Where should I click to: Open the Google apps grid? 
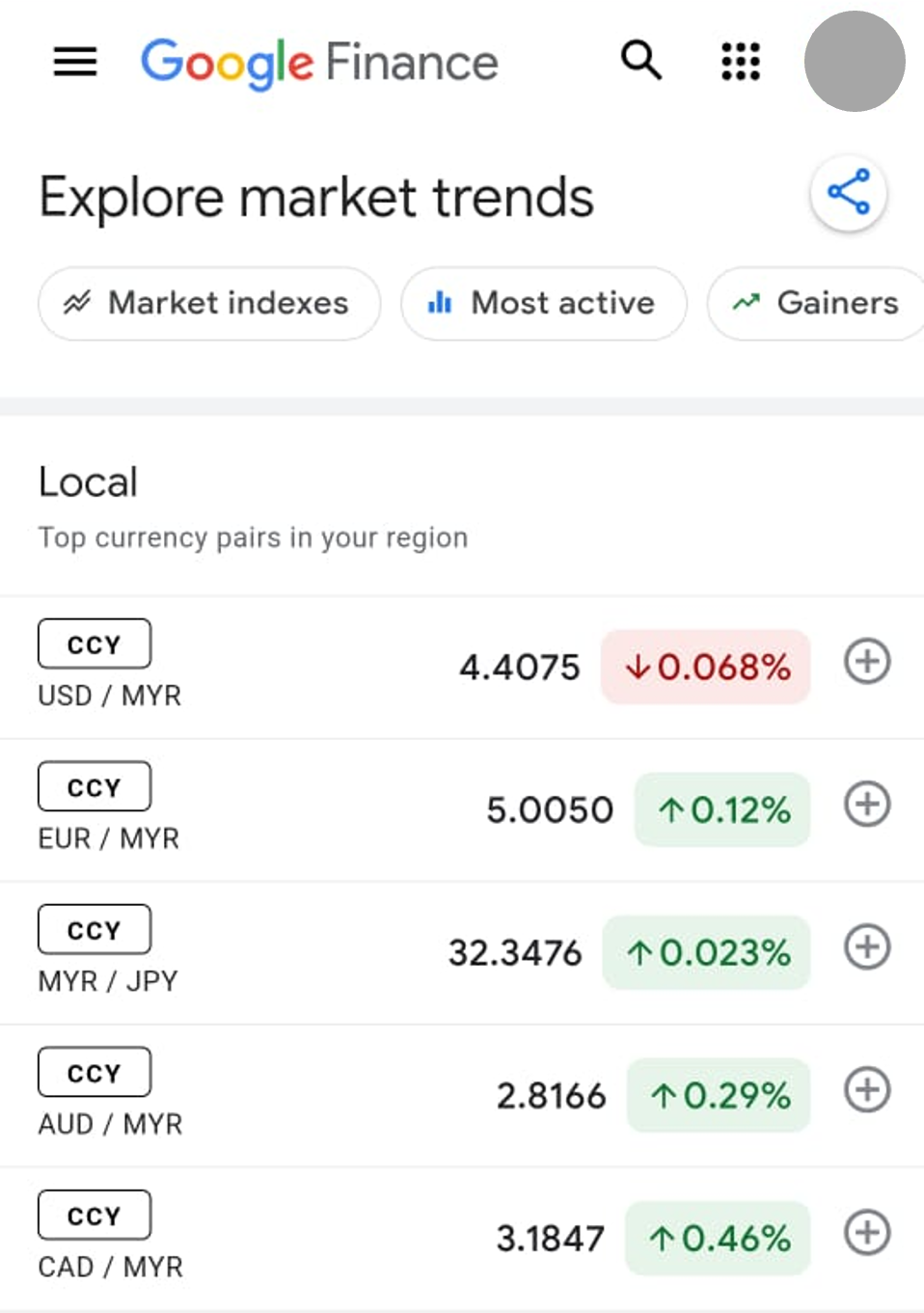(741, 61)
